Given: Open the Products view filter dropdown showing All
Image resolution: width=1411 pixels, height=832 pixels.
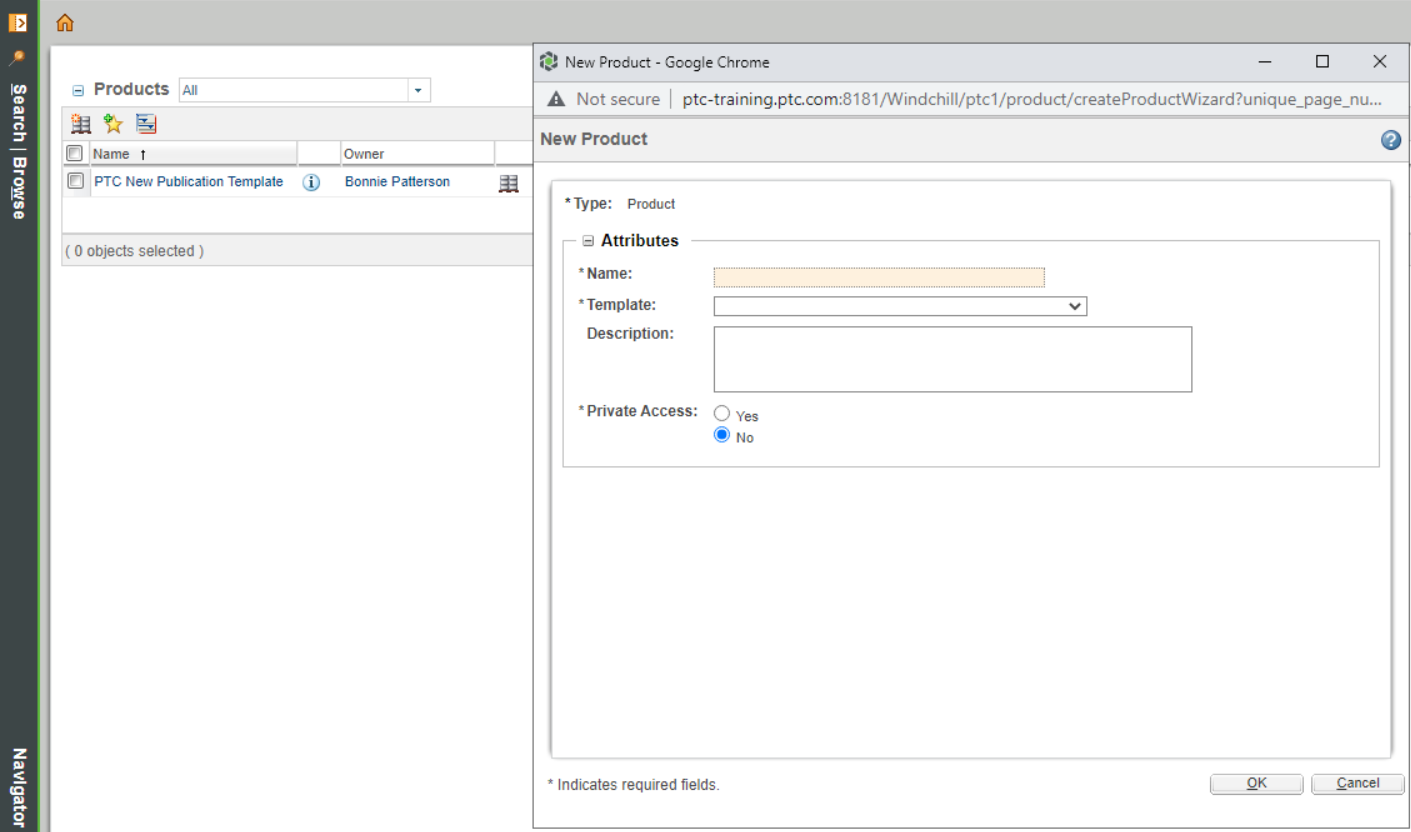Looking at the screenshot, I should coord(418,89).
